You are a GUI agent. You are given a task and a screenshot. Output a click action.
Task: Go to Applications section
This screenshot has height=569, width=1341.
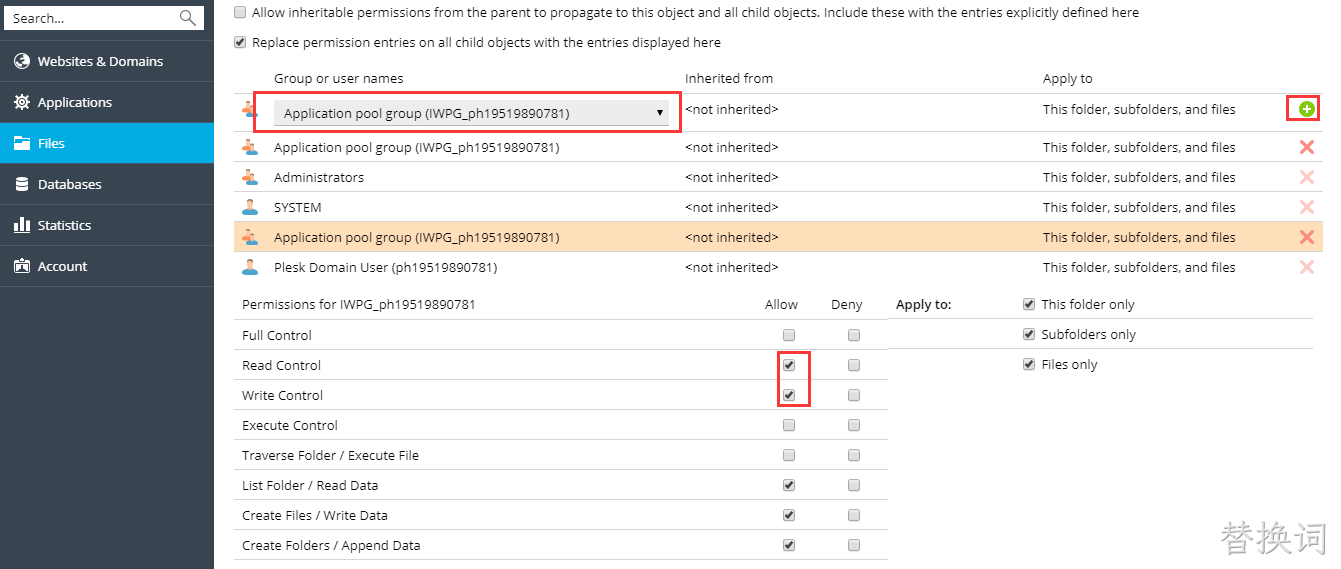(107, 102)
